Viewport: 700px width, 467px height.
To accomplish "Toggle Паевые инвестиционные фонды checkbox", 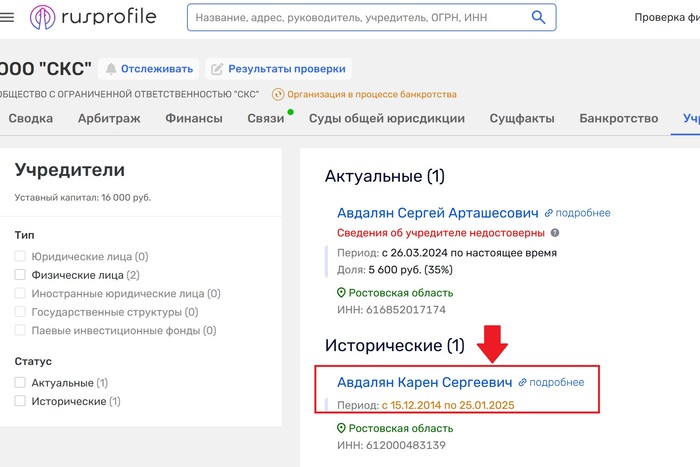I will coord(20,330).
